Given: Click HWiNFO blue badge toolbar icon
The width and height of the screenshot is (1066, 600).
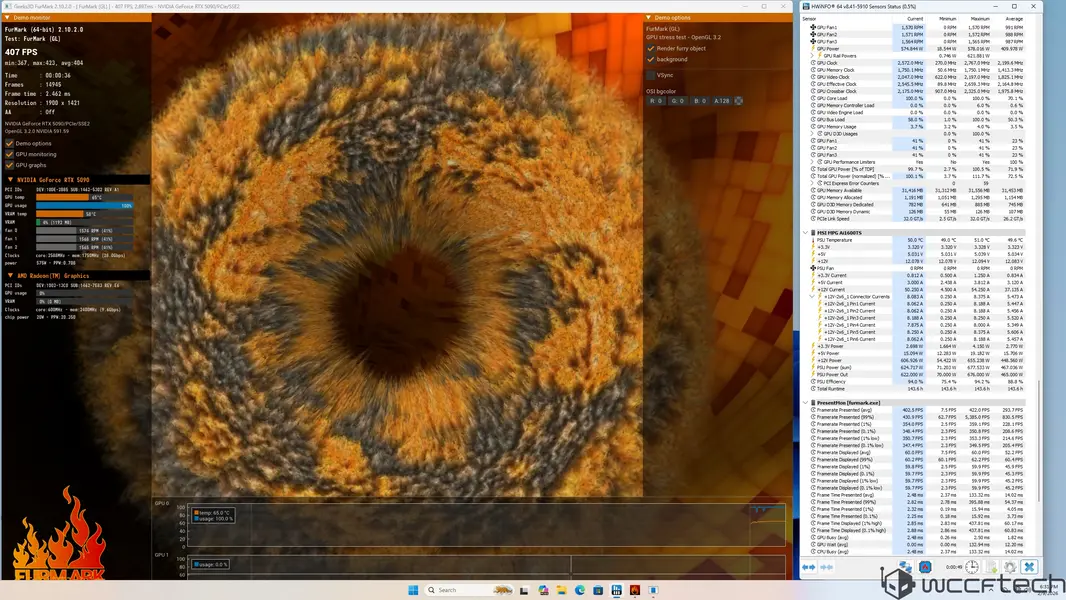Looking at the screenshot, I should pos(925,566).
